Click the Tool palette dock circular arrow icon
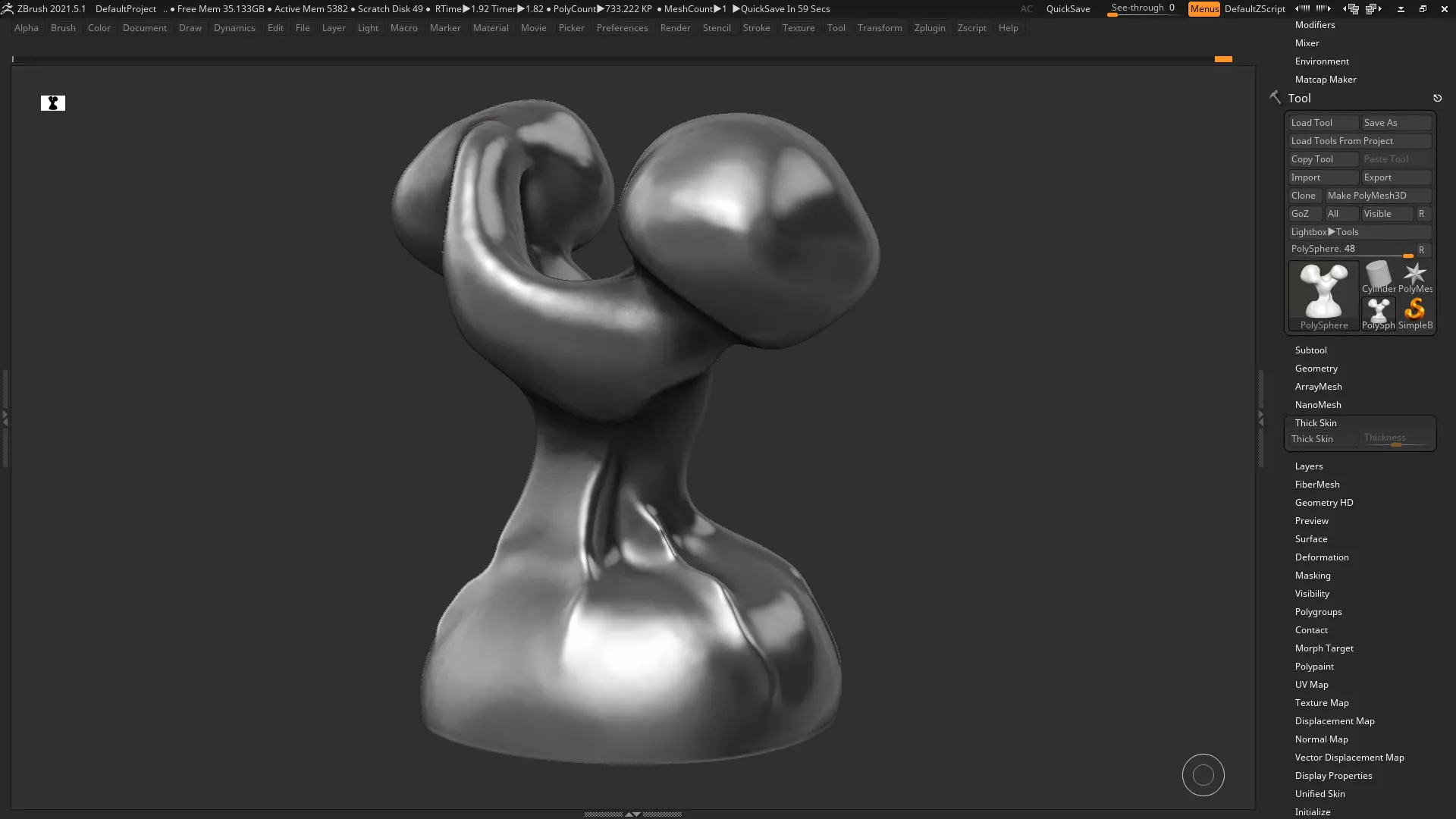Viewport: 1456px width, 819px height. (1437, 98)
